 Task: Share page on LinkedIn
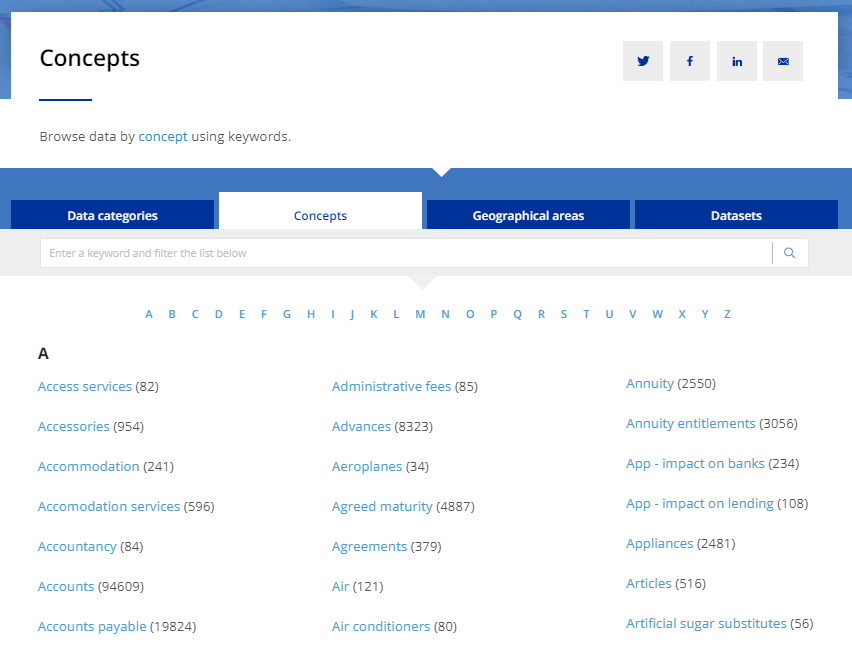[737, 61]
